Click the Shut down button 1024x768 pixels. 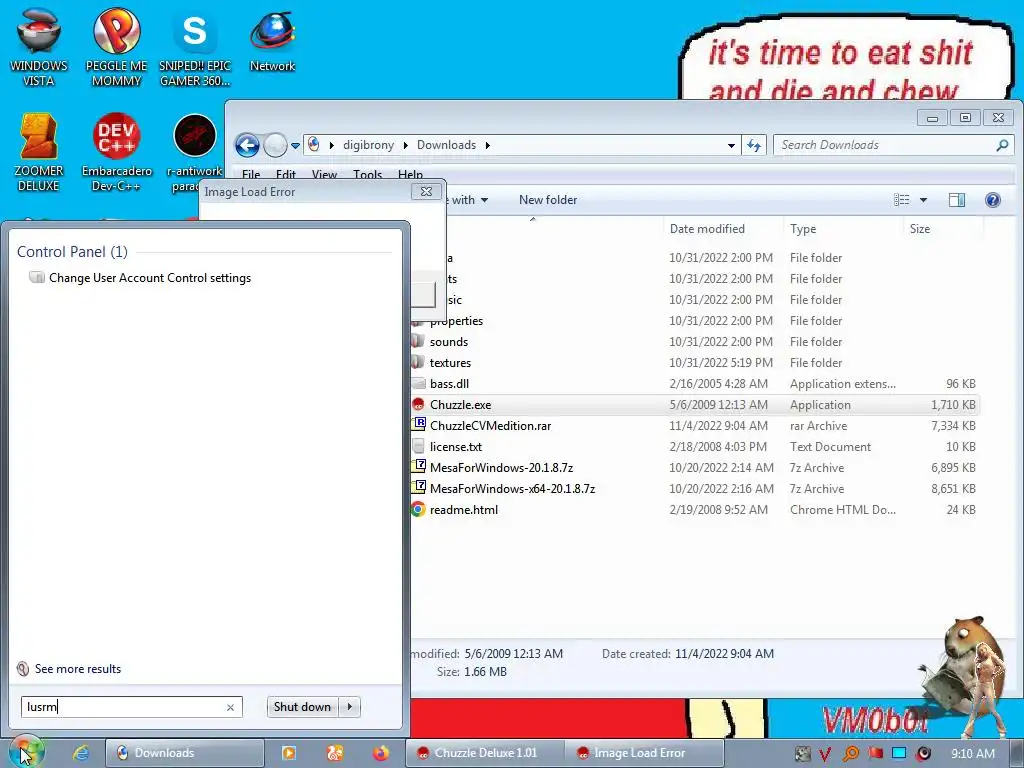[x=302, y=707]
